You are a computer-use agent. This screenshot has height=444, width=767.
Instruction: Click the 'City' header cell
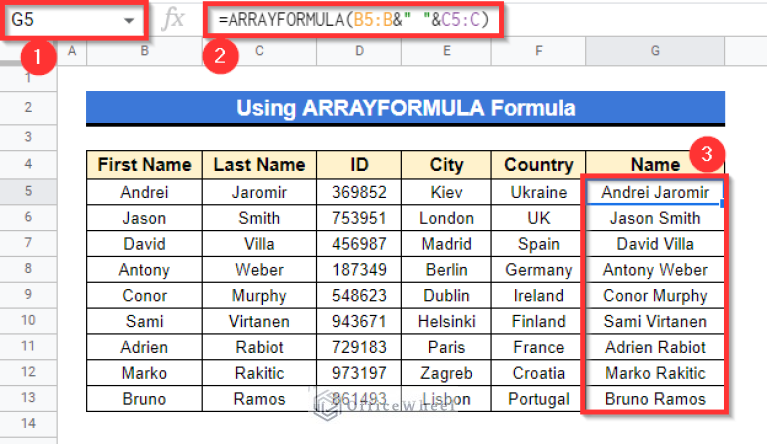pos(446,165)
